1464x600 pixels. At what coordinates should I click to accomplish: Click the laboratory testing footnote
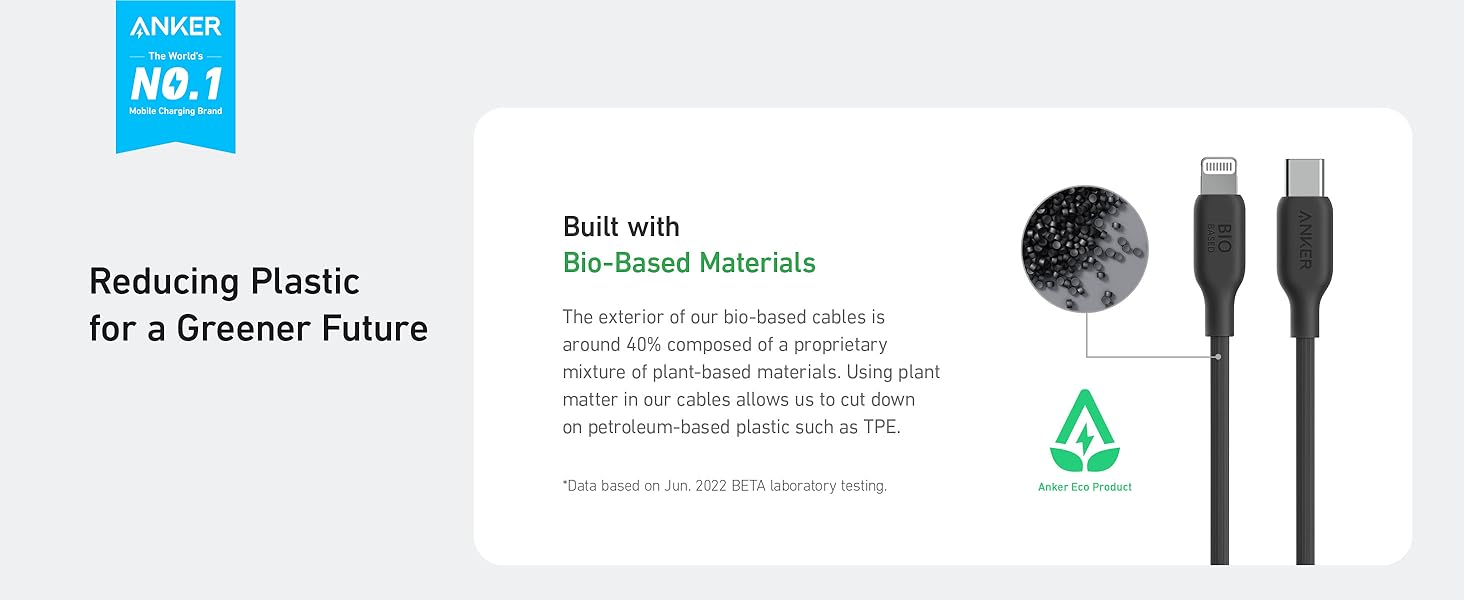tap(724, 486)
